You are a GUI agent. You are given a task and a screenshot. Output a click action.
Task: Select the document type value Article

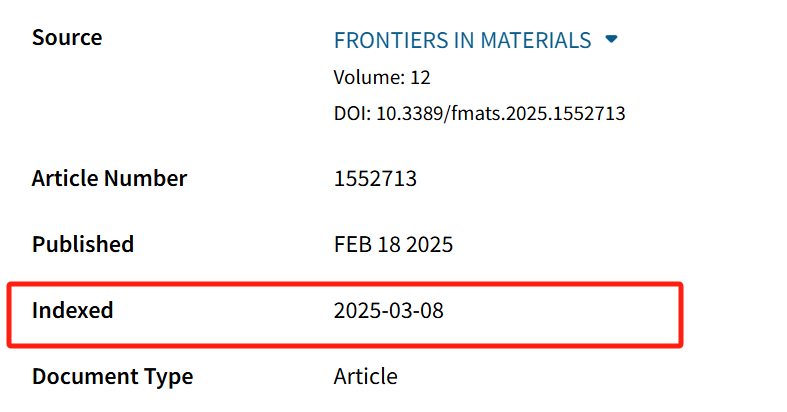(365, 377)
